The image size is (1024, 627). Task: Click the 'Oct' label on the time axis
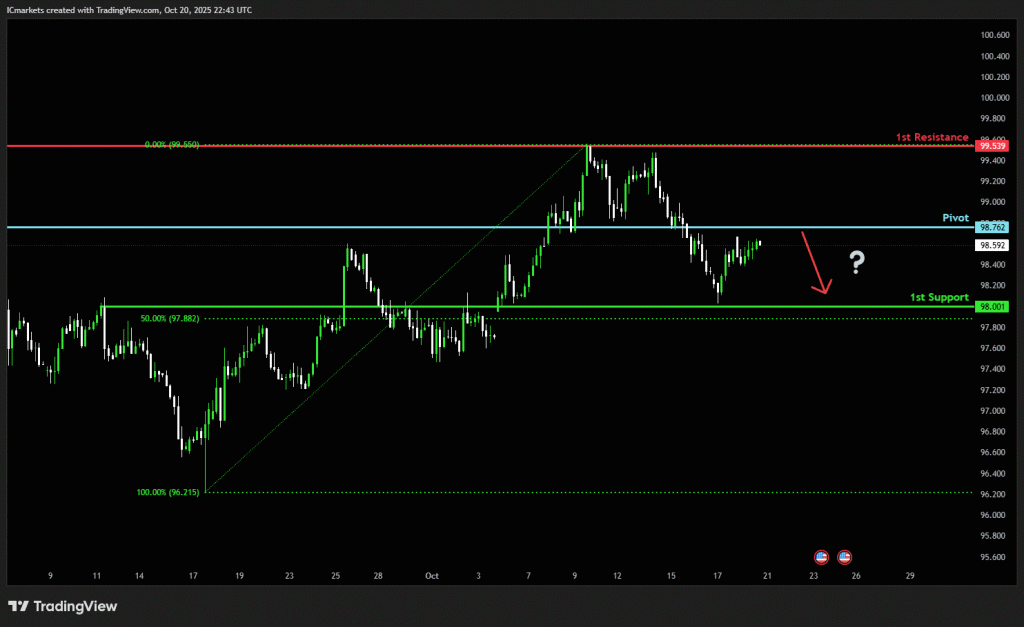(432, 576)
